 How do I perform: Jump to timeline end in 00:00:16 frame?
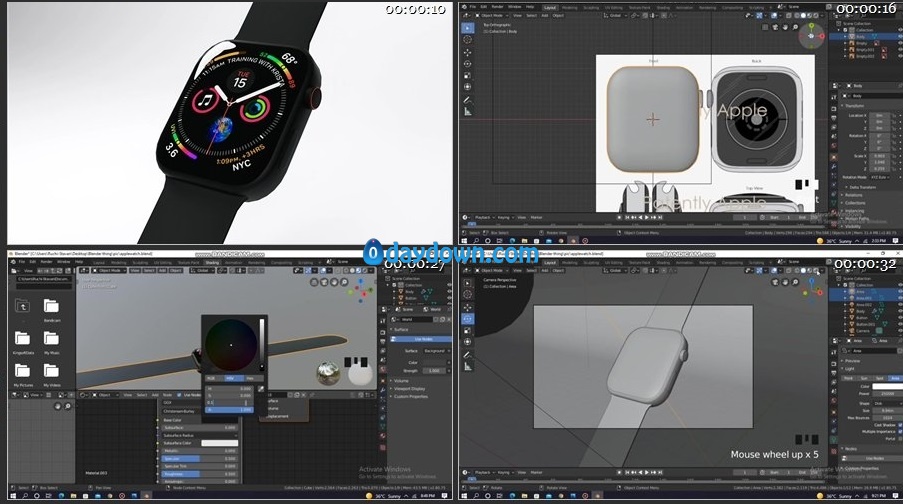tap(660, 218)
